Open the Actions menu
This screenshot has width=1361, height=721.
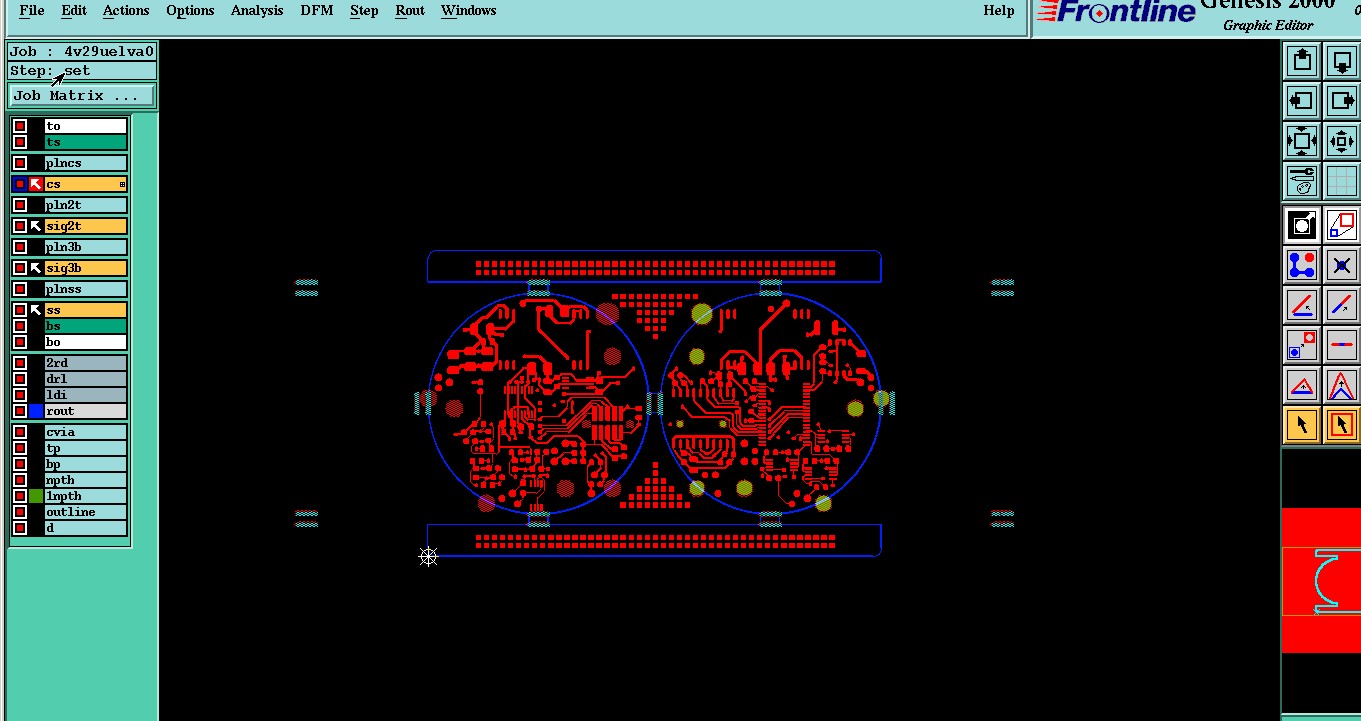(x=126, y=11)
